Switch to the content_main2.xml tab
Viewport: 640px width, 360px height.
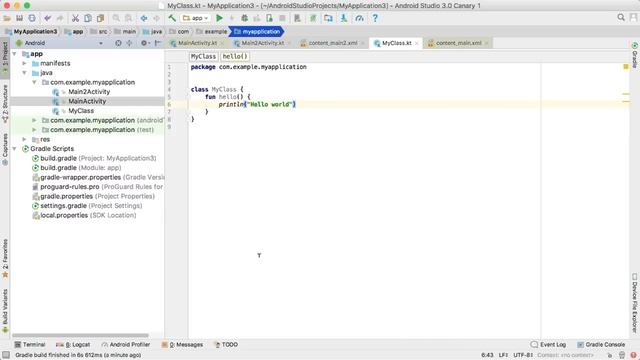(x=333, y=43)
